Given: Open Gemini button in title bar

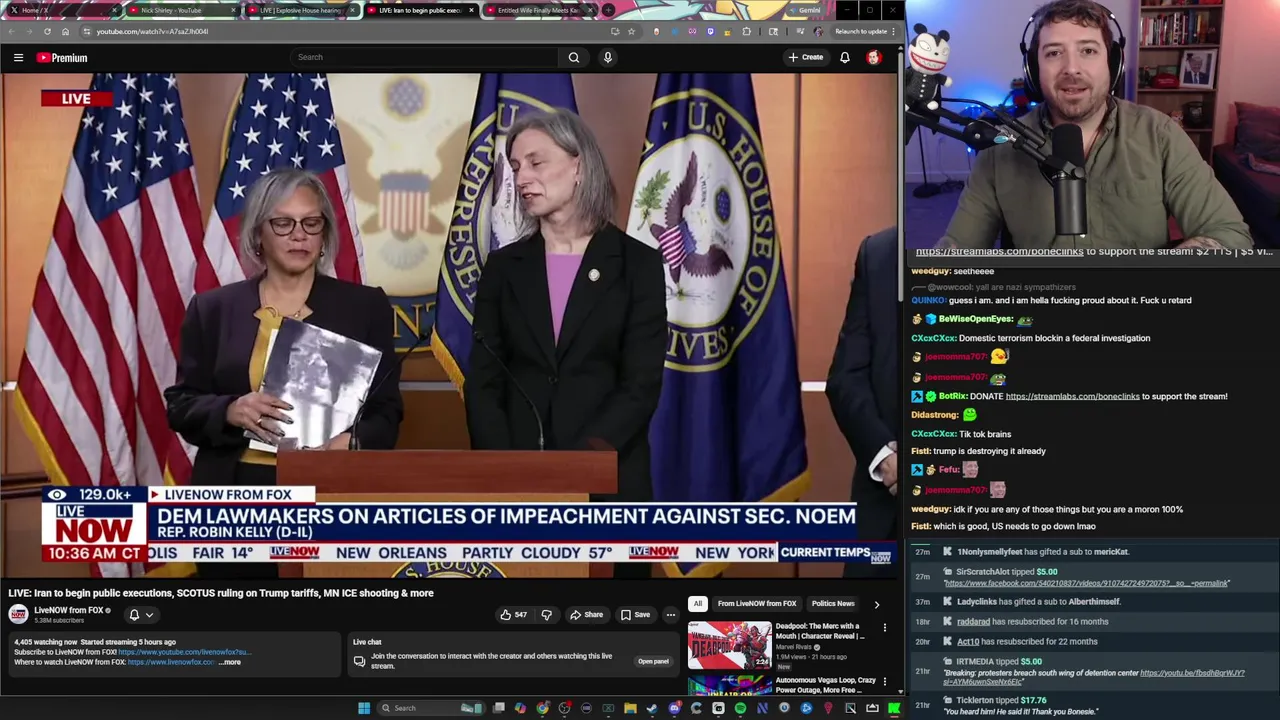Looking at the screenshot, I should (x=805, y=10).
